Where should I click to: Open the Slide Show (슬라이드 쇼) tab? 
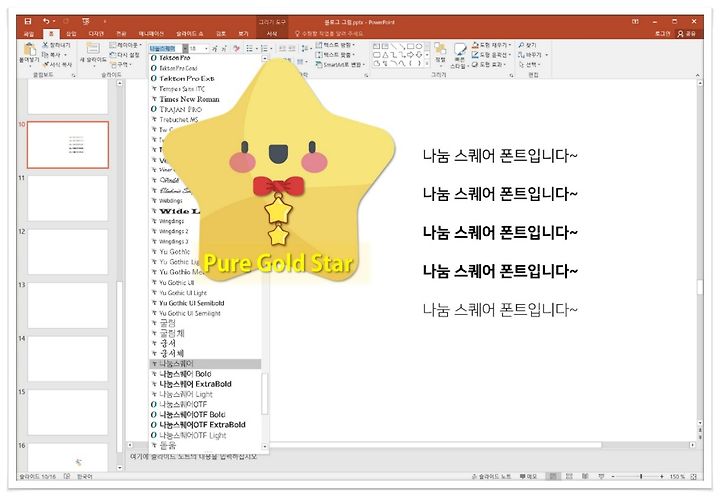189,34
